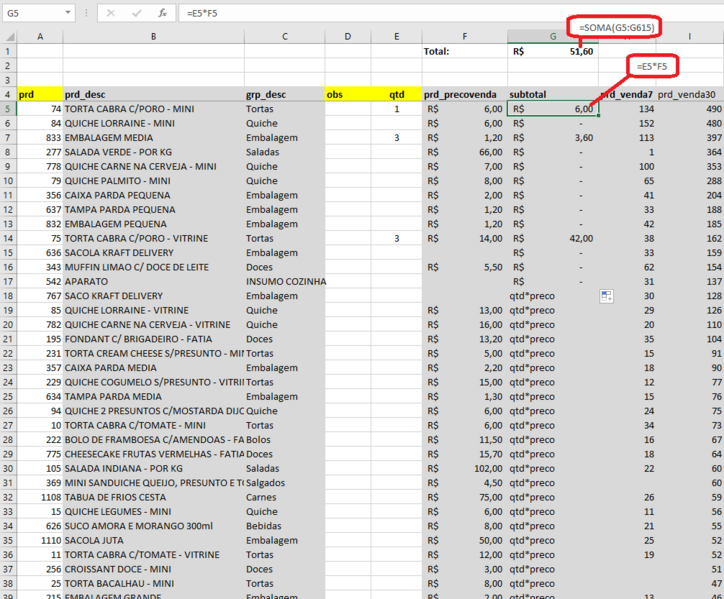Click the Insert Function fx icon
The width and height of the screenshot is (724, 599).
pos(163,13)
